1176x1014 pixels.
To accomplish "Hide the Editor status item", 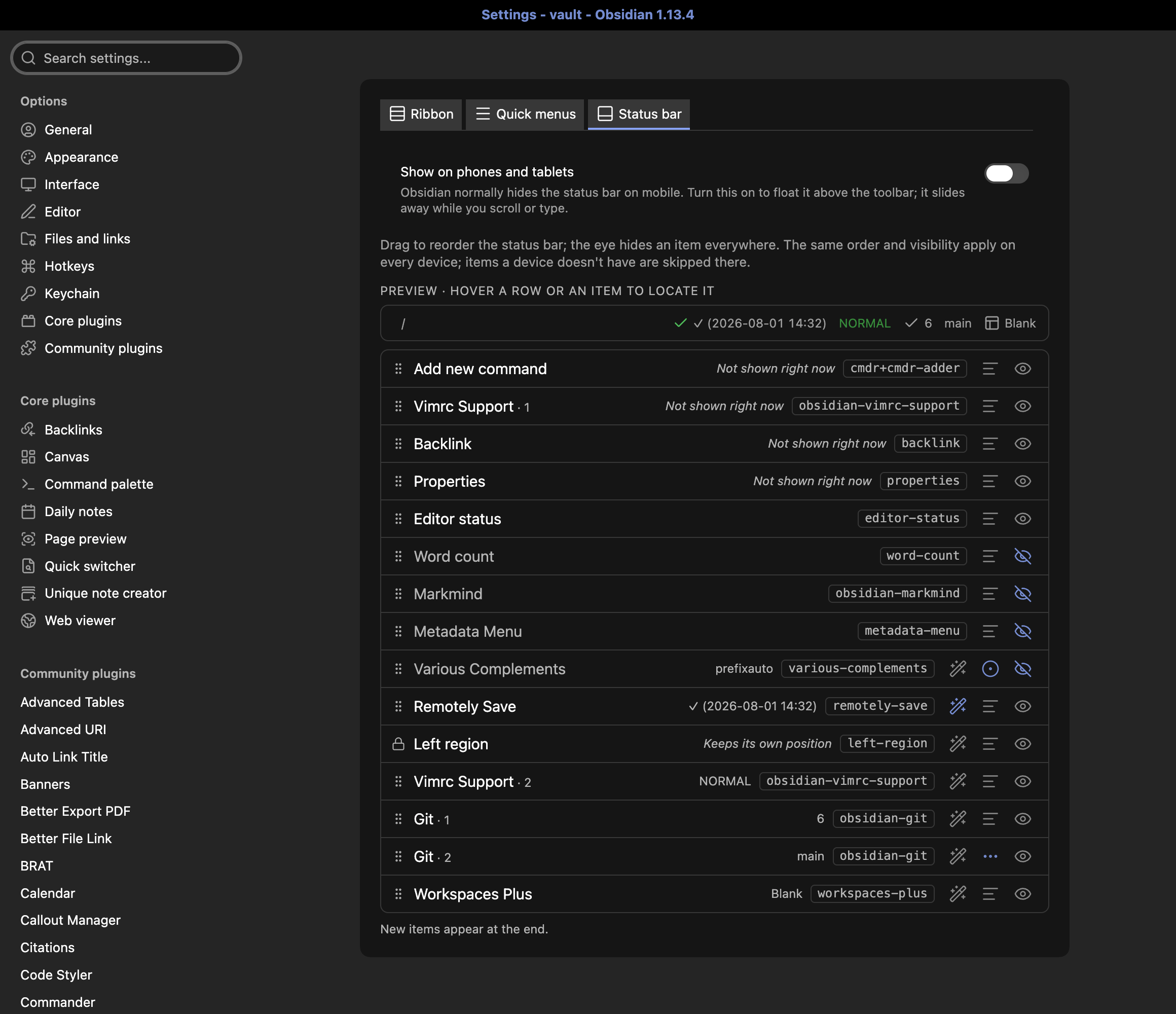I will click(1022, 518).
